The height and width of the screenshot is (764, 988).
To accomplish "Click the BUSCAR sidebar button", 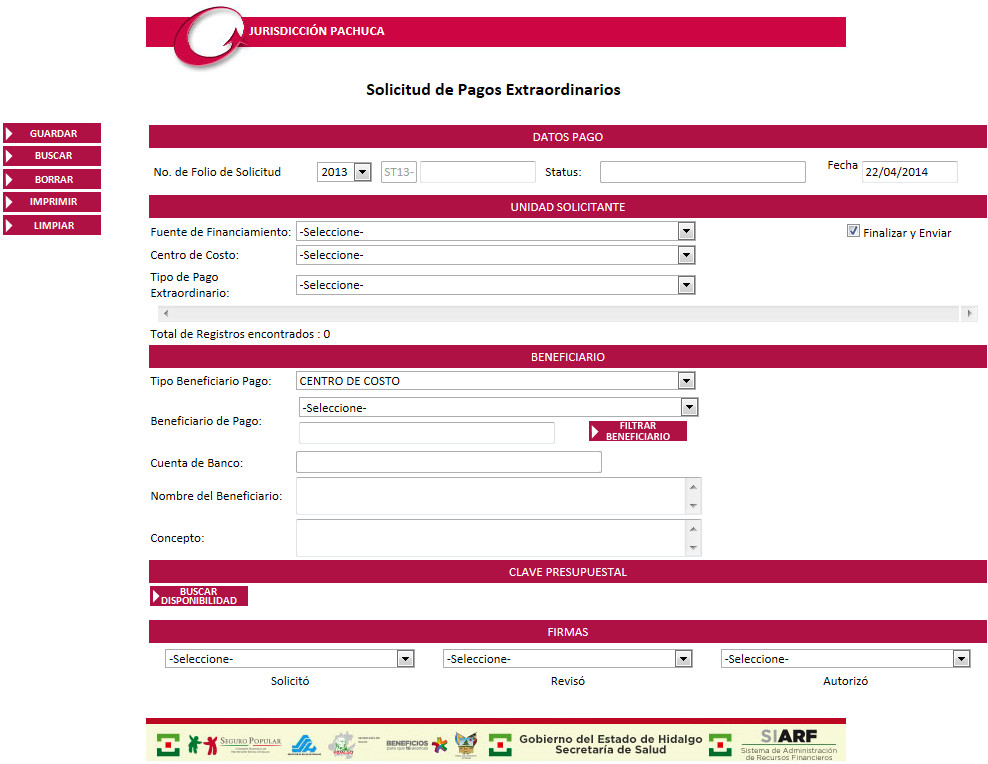I will click(52, 156).
